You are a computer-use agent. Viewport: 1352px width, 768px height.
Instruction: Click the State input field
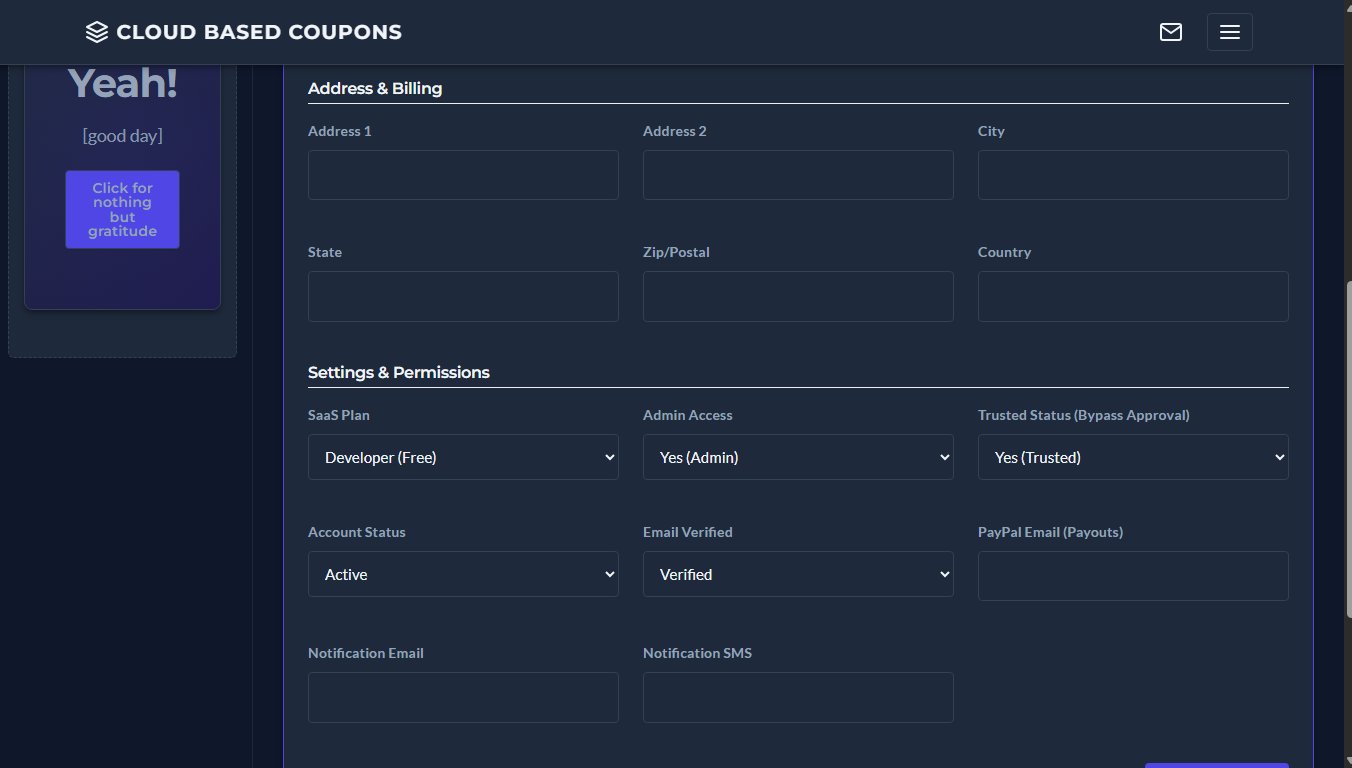[x=462, y=296]
